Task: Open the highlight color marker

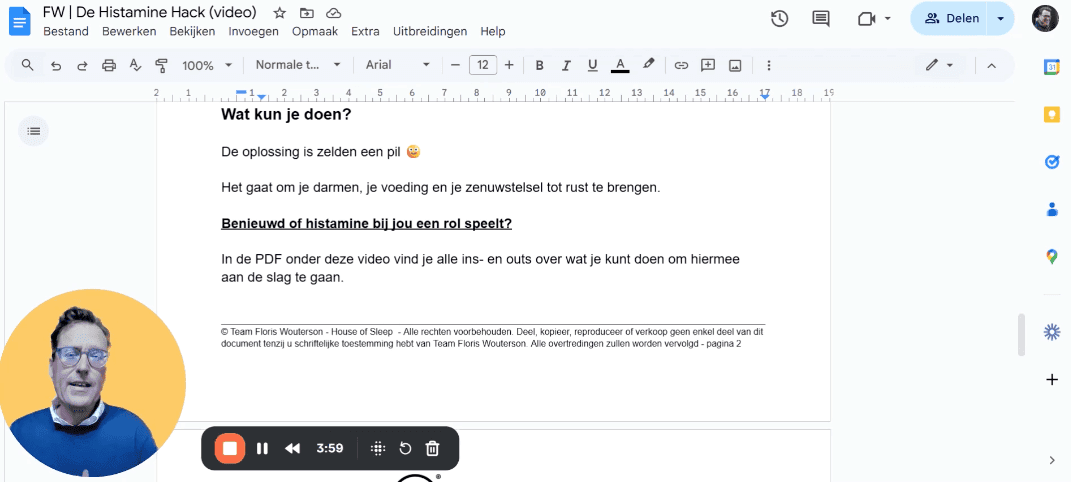Action: click(x=648, y=65)
